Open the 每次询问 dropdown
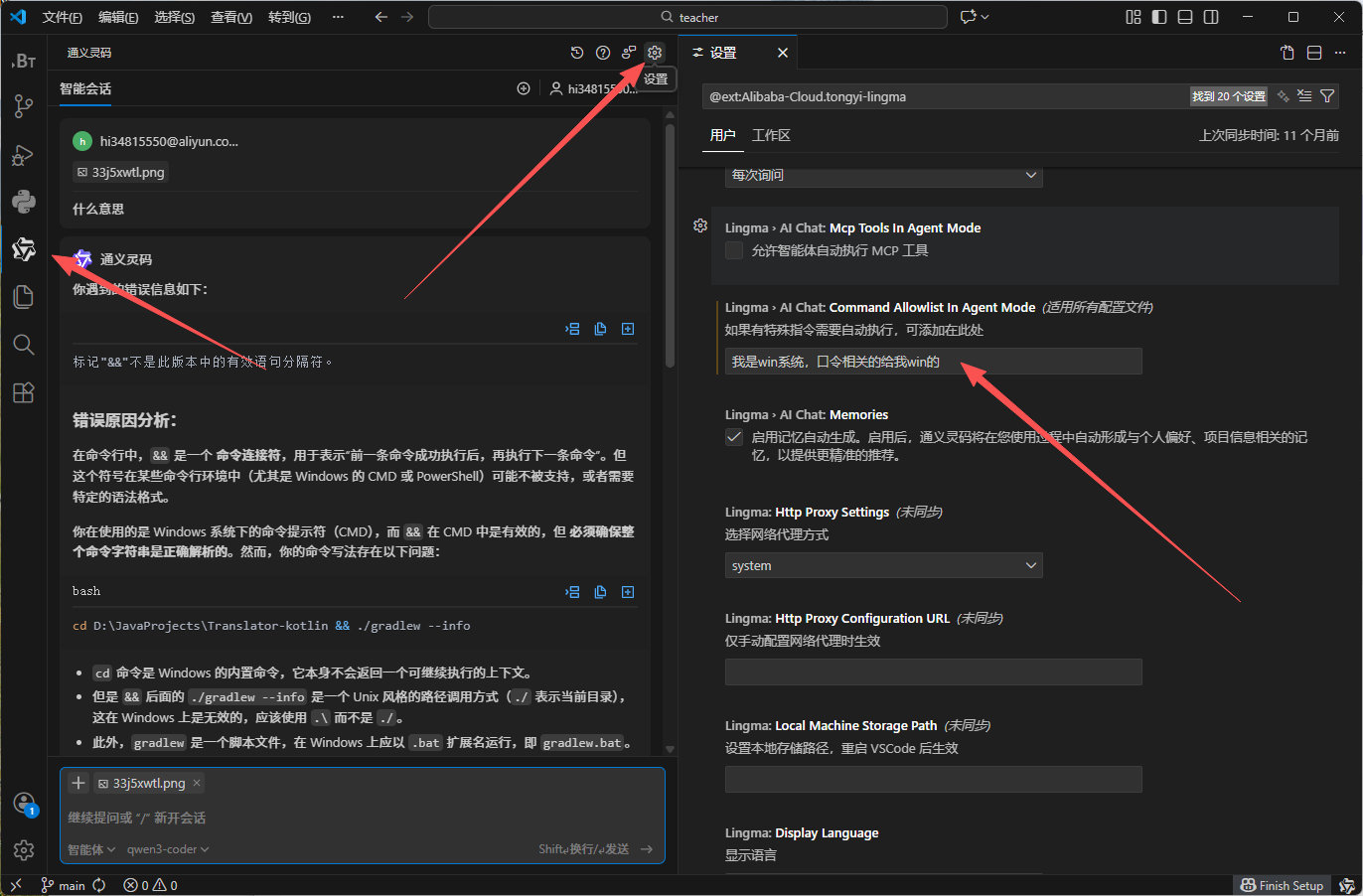This screenshot has height=896, width=1363. pos(883,175)
